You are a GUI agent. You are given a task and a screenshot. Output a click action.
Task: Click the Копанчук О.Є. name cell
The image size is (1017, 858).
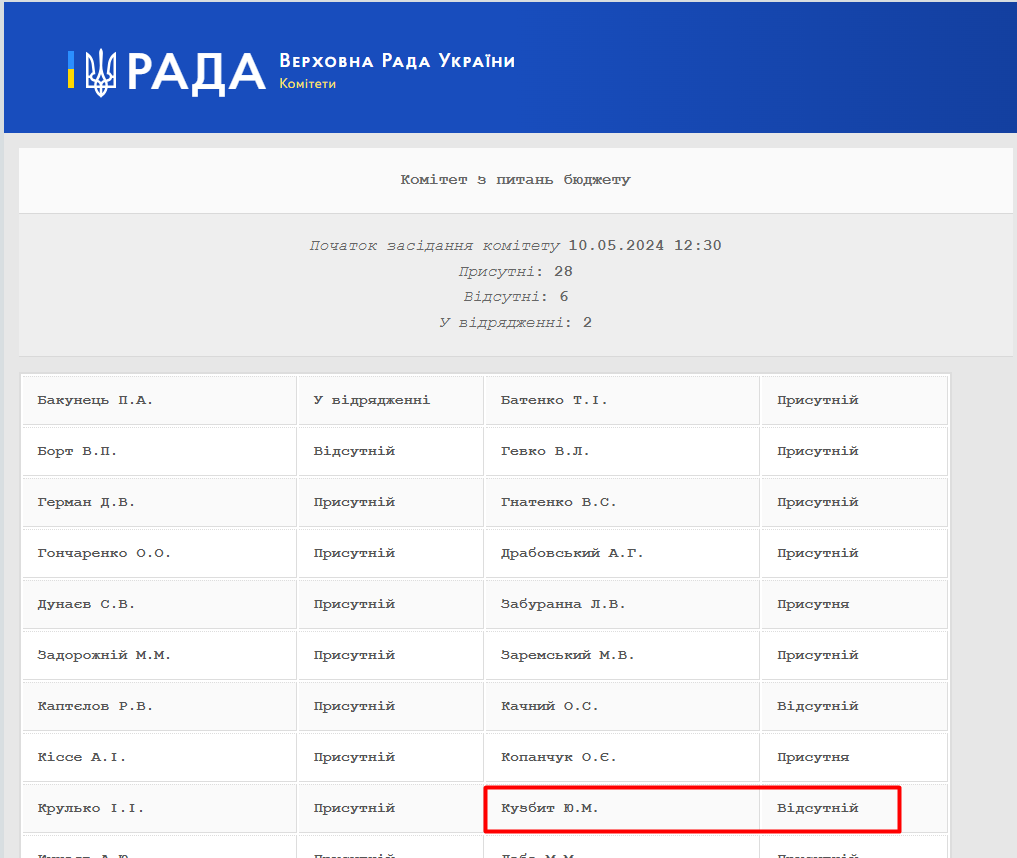click(622, 757)
